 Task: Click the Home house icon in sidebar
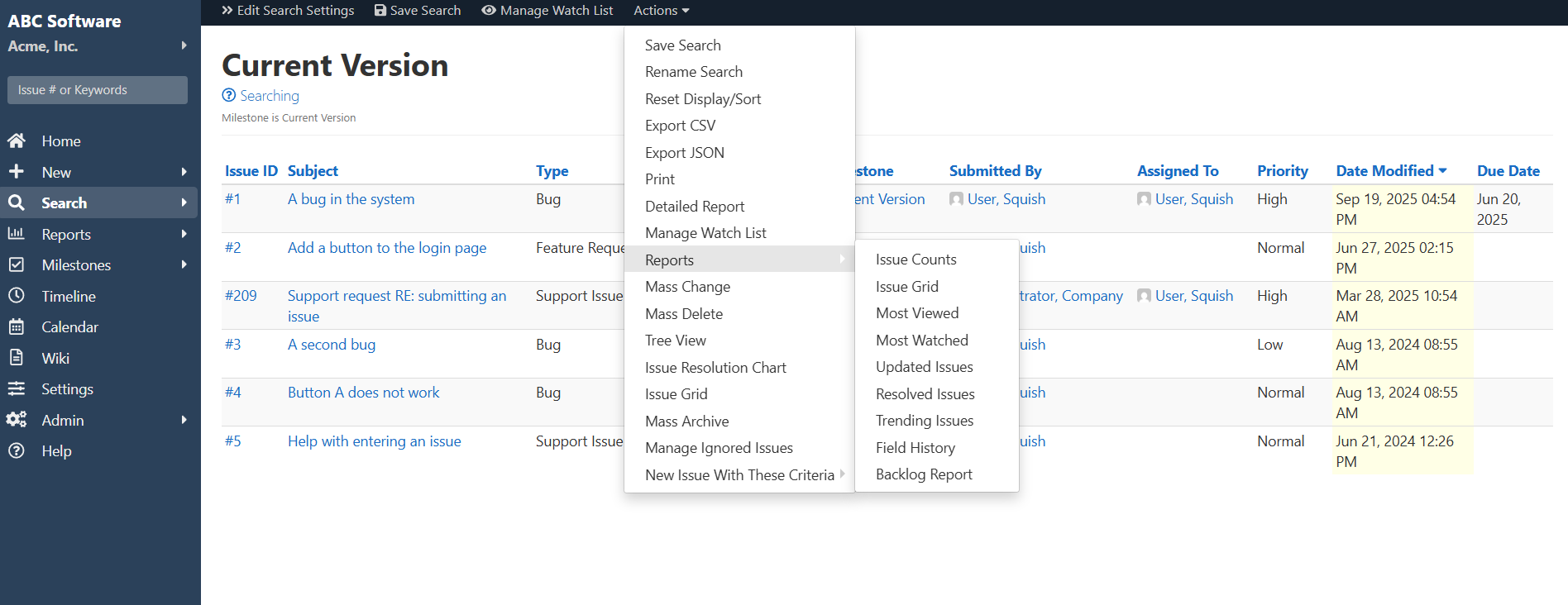coord(17,141)
